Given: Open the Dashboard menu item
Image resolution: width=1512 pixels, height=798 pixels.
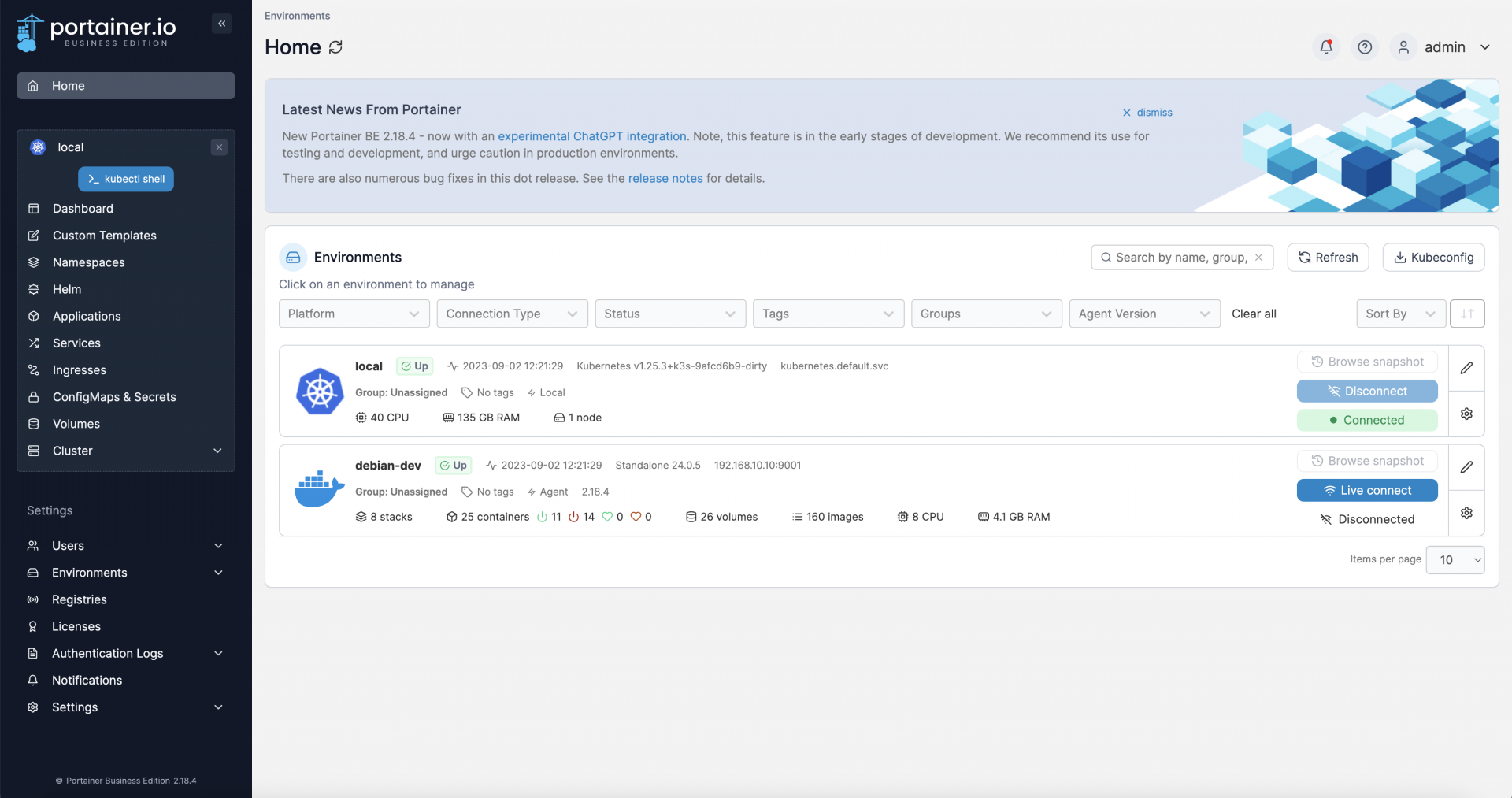Looking at the screenshot, I should pos(126,209).
